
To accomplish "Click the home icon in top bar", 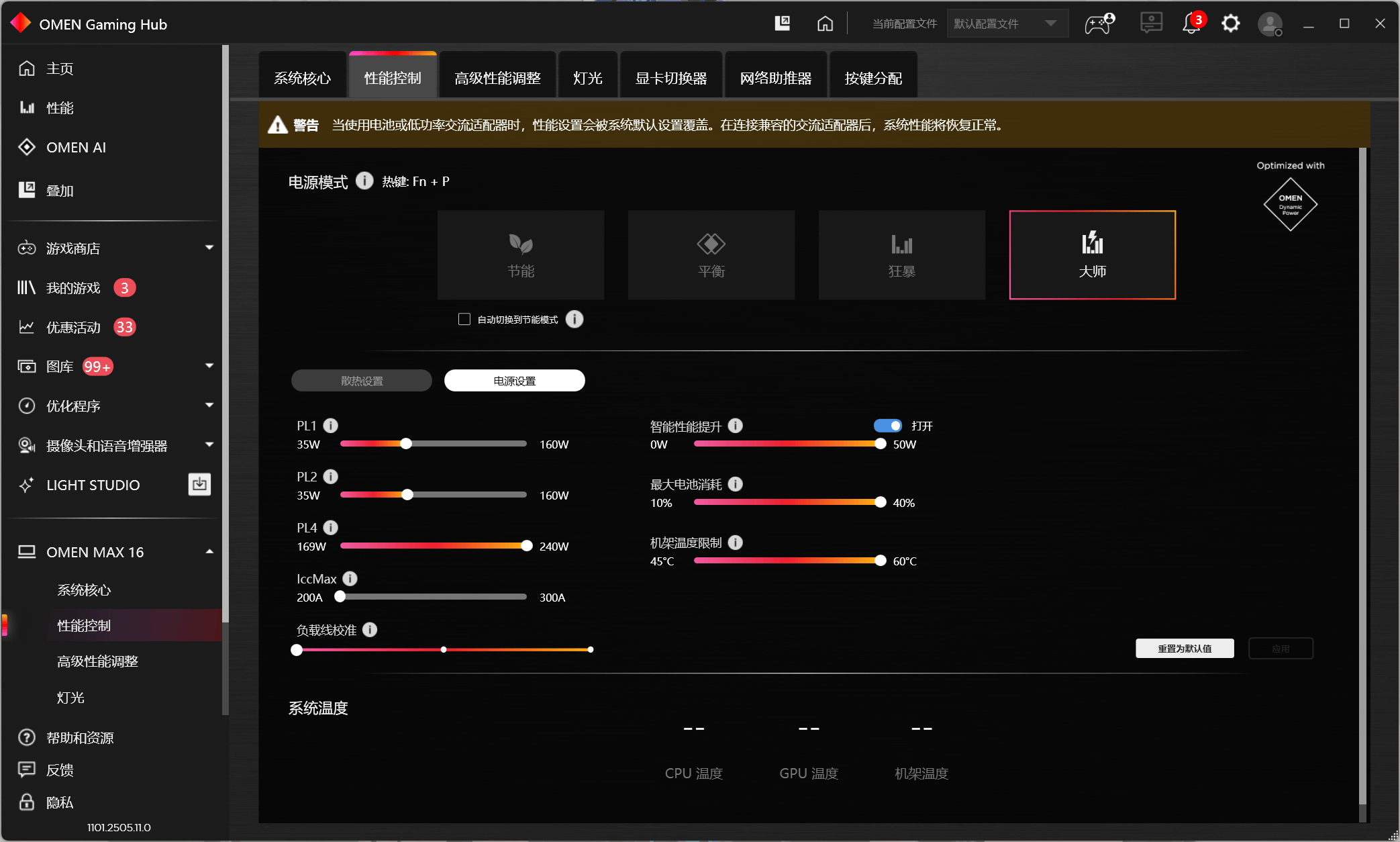I will 825,24.
